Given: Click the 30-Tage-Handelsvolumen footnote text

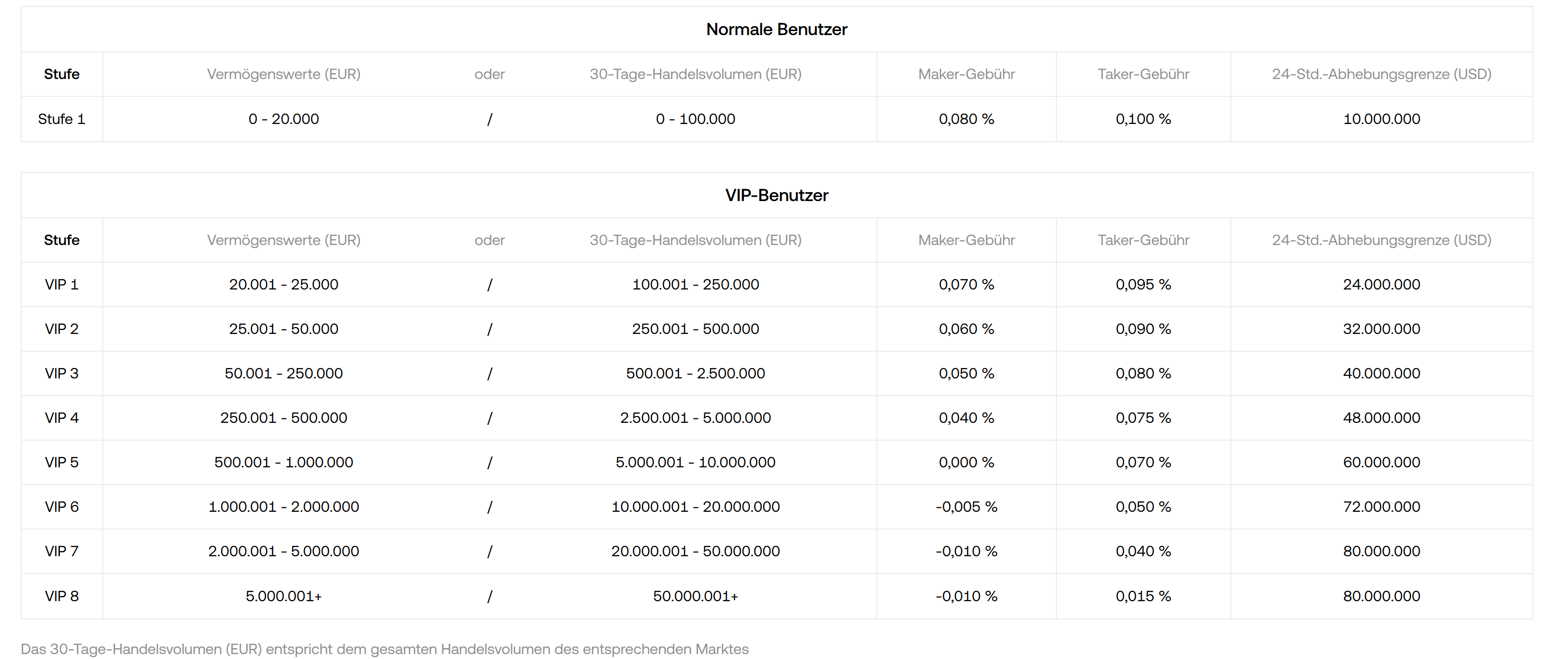Looking at the screenshot, I should coord(385,649).
